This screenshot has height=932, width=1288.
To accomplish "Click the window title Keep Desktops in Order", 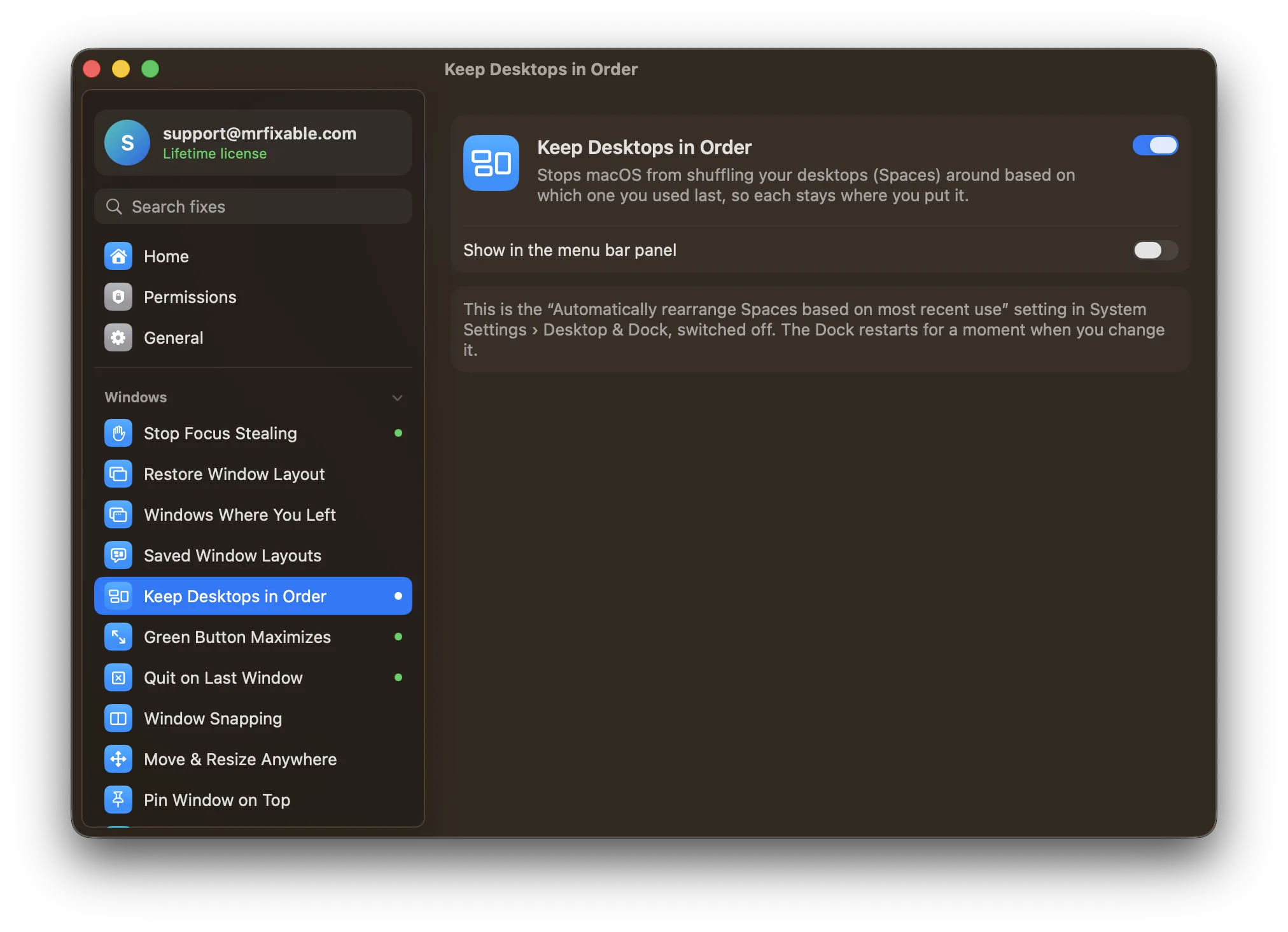I will (x=541, y=69).
